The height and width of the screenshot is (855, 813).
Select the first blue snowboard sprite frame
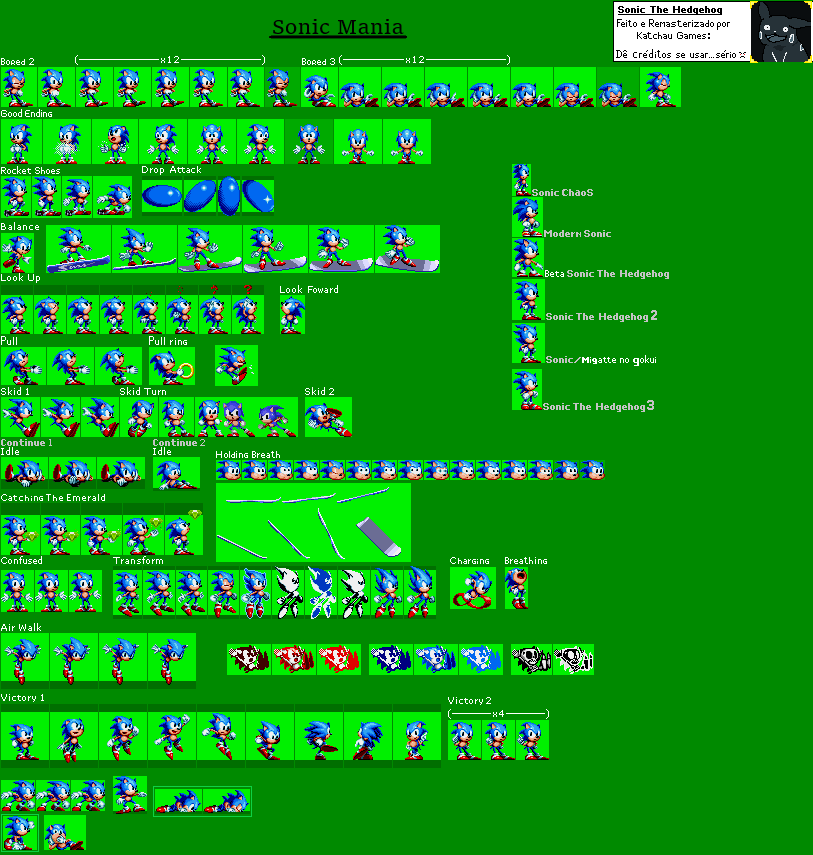[79, 249]
